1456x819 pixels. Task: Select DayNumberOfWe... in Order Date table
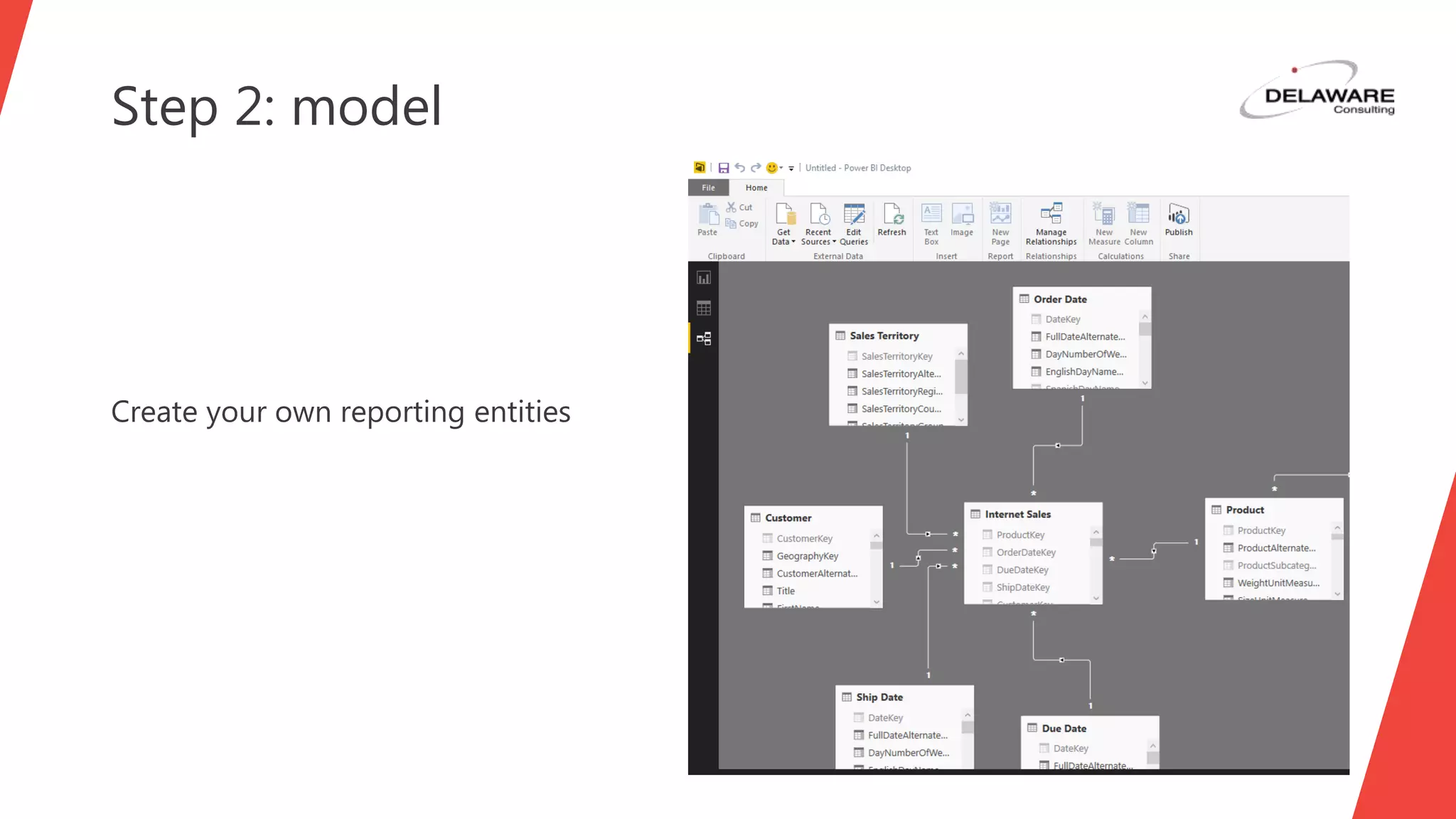[1078, 354]
